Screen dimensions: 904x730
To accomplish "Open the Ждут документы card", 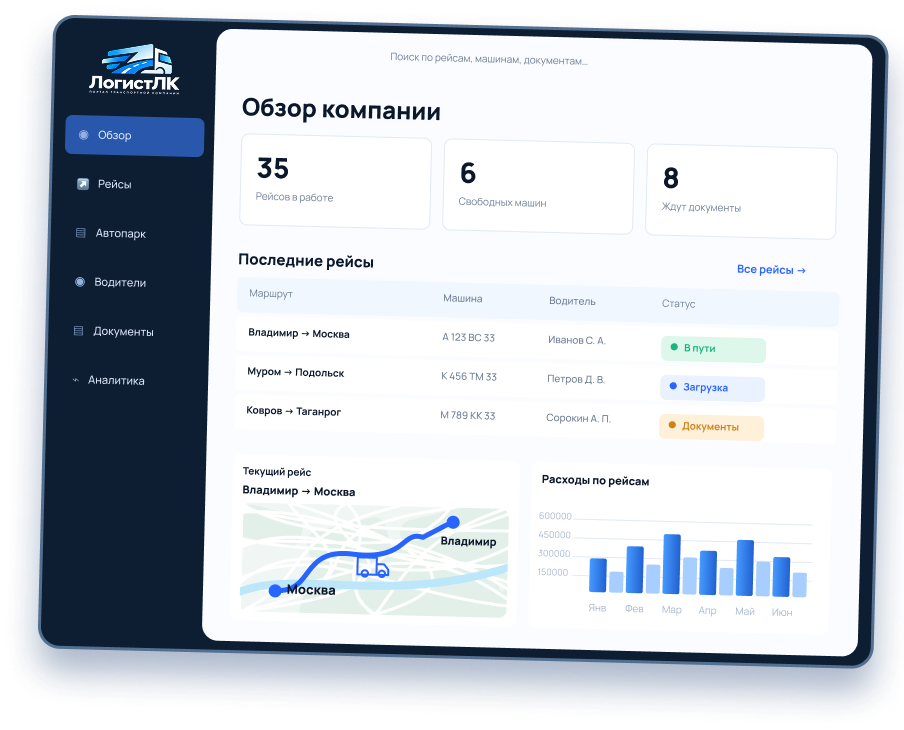I will (x=741, y=191).
